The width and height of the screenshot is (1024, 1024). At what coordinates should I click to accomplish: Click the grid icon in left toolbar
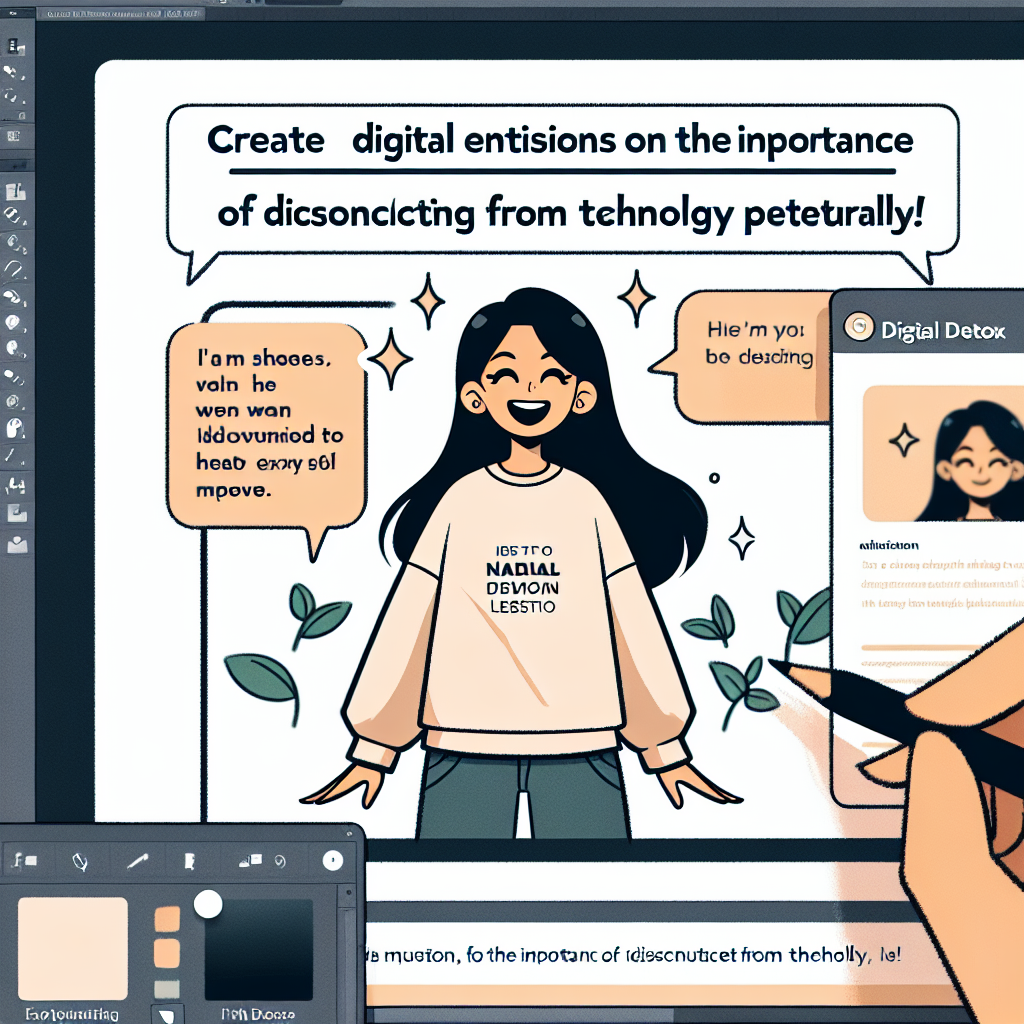coord(14,136)
